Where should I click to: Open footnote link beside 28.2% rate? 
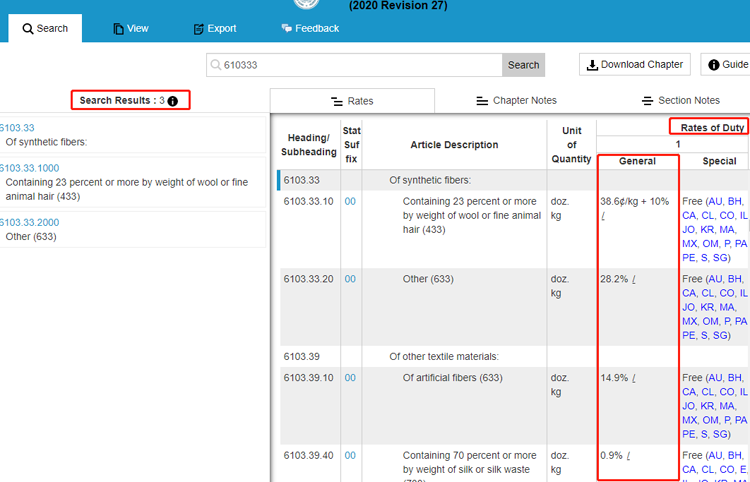point(634,280)
